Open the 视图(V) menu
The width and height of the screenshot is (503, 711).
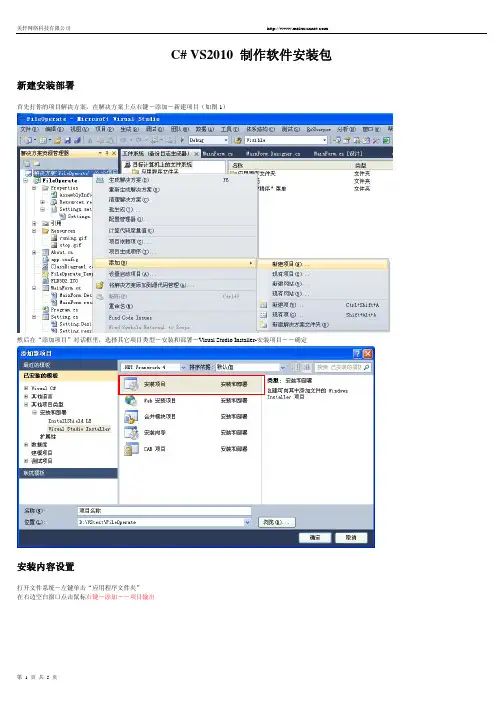(x=79, y=129)
